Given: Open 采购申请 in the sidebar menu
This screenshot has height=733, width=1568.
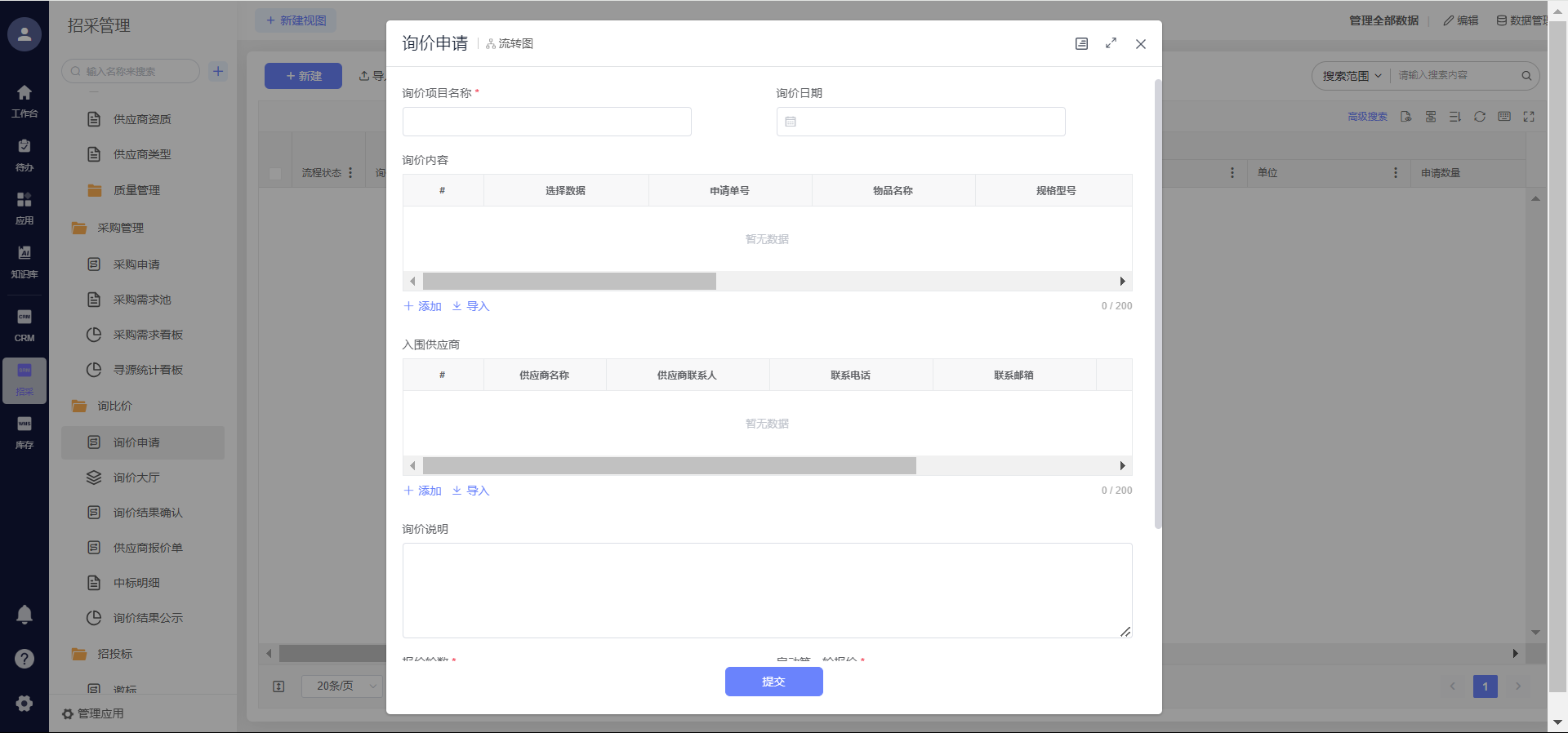Looking at the screenshot, I should [x=136, y=264].
